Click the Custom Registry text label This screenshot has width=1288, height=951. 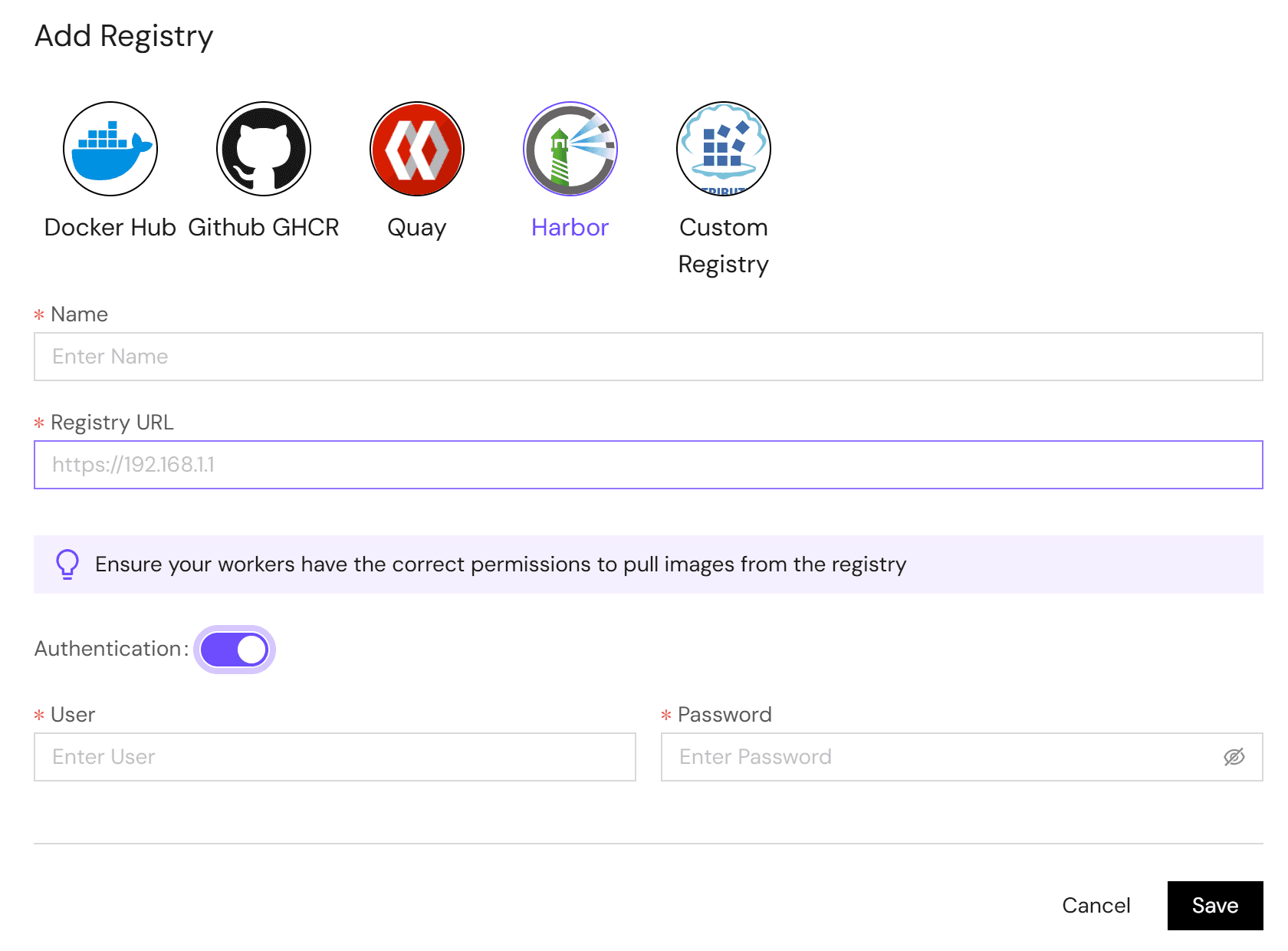click(724, 245)
